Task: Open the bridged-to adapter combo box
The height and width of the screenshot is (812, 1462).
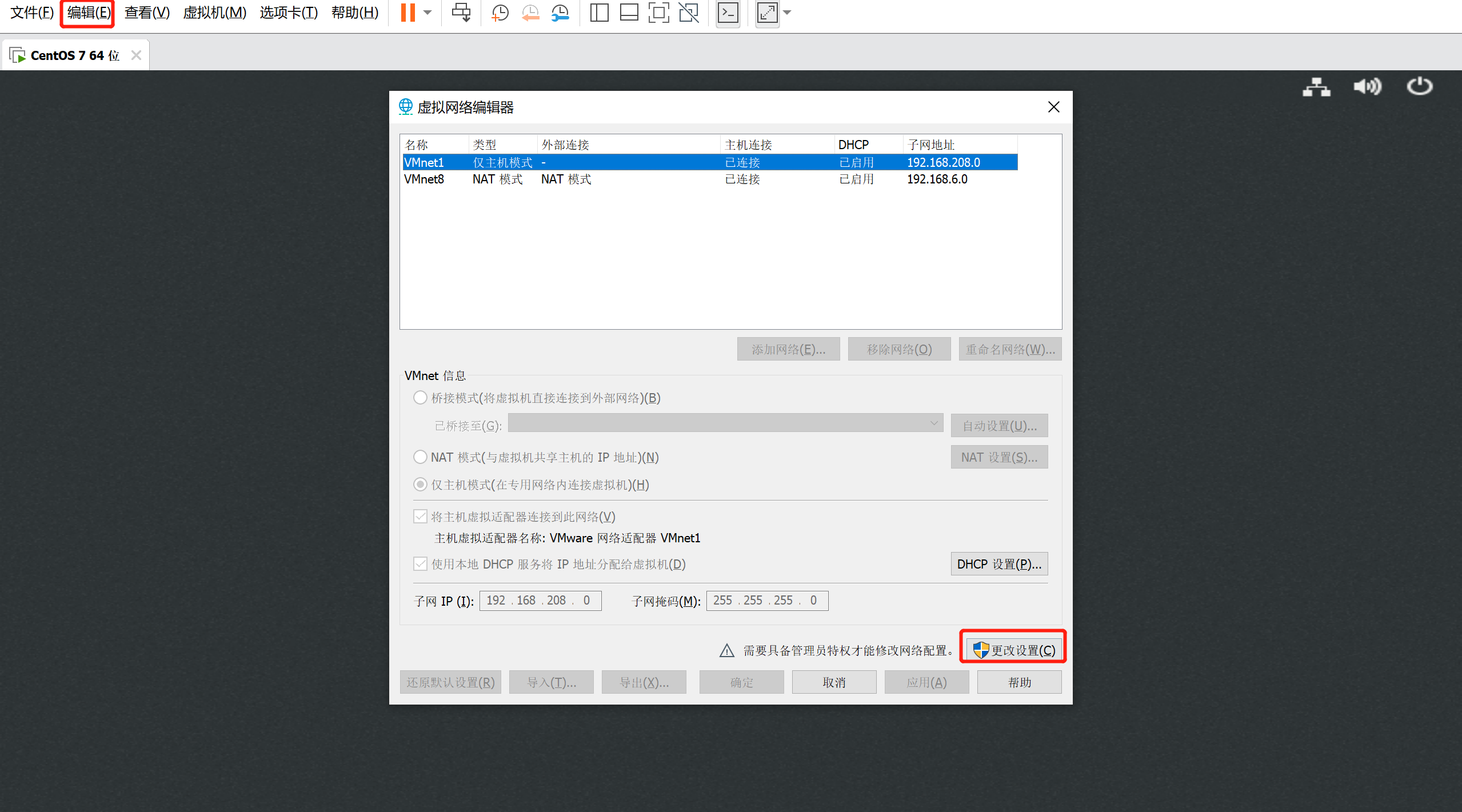Action: (x=725, y=423)
